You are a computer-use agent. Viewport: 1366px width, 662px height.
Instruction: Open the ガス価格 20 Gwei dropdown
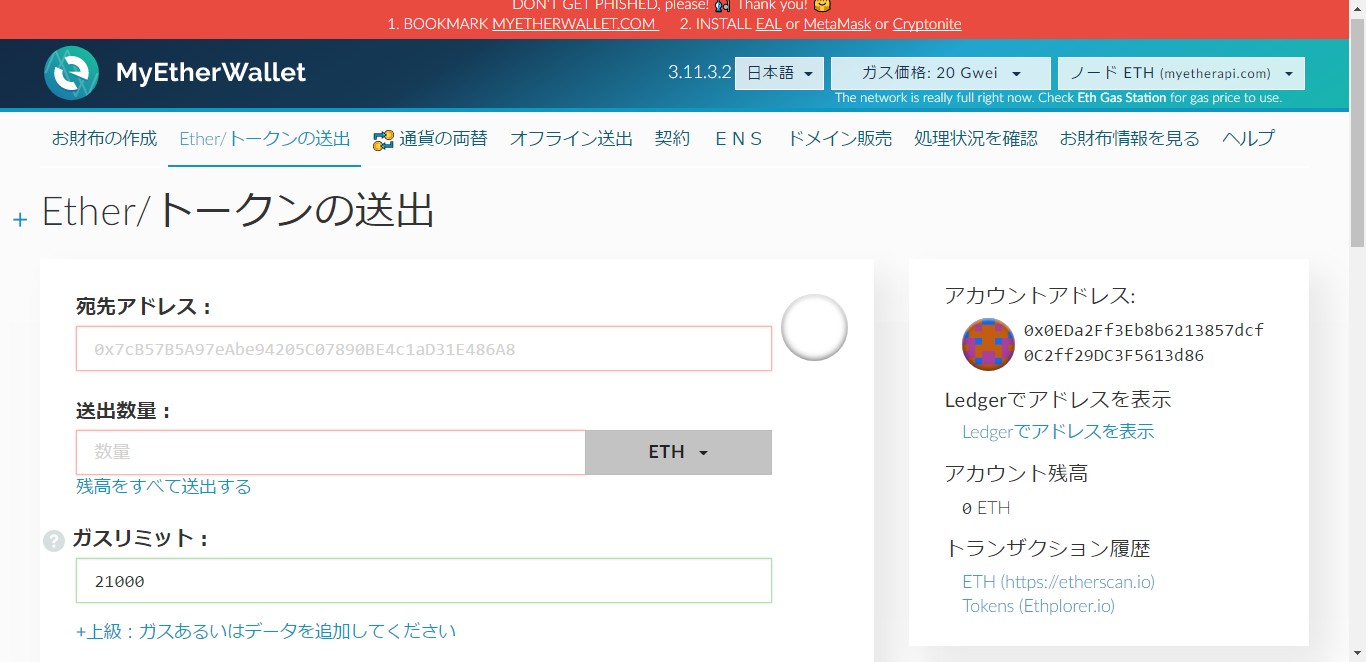pyautogui.click(x=941, y=73)
